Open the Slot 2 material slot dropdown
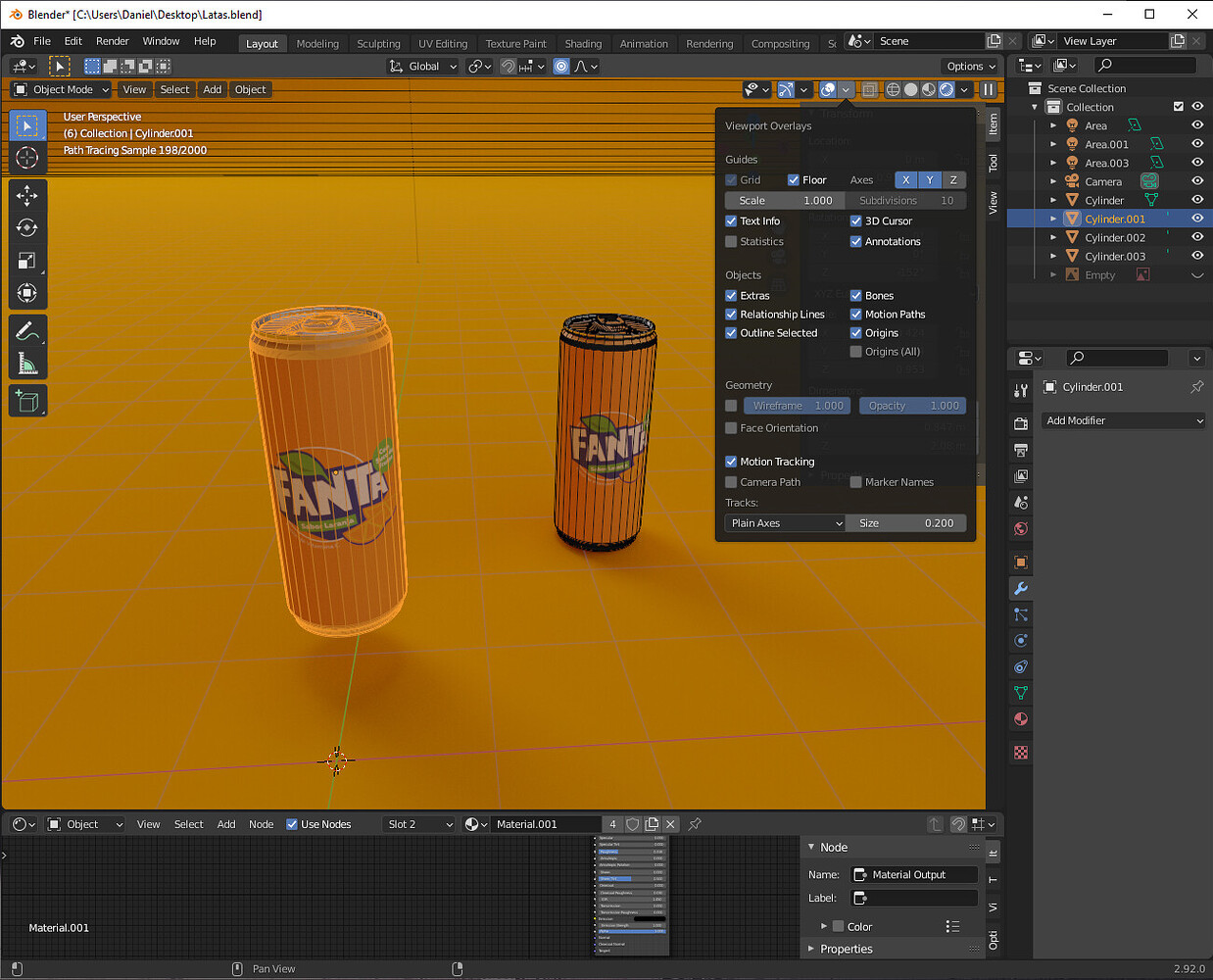 click(x=419, y=824)
